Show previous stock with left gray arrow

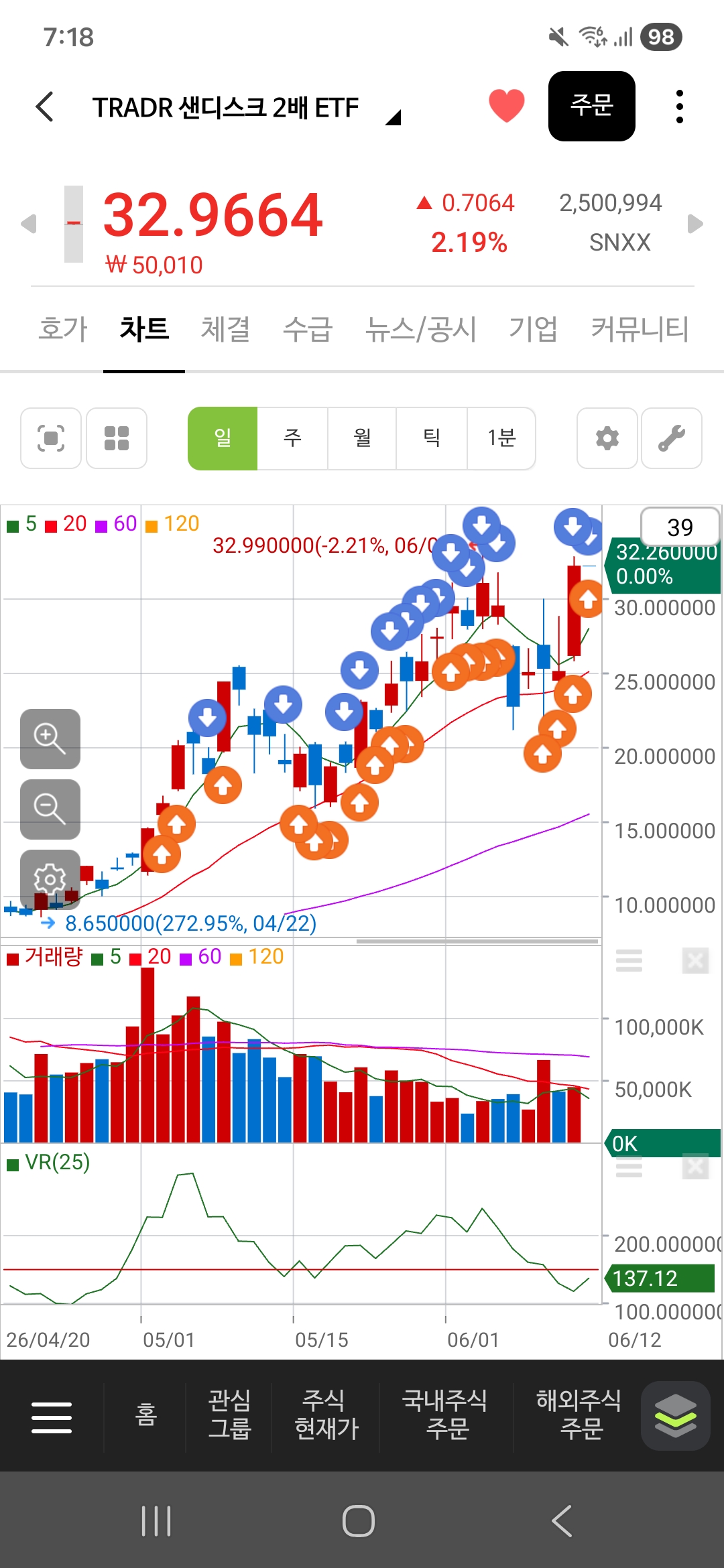(x=28, y=224)
